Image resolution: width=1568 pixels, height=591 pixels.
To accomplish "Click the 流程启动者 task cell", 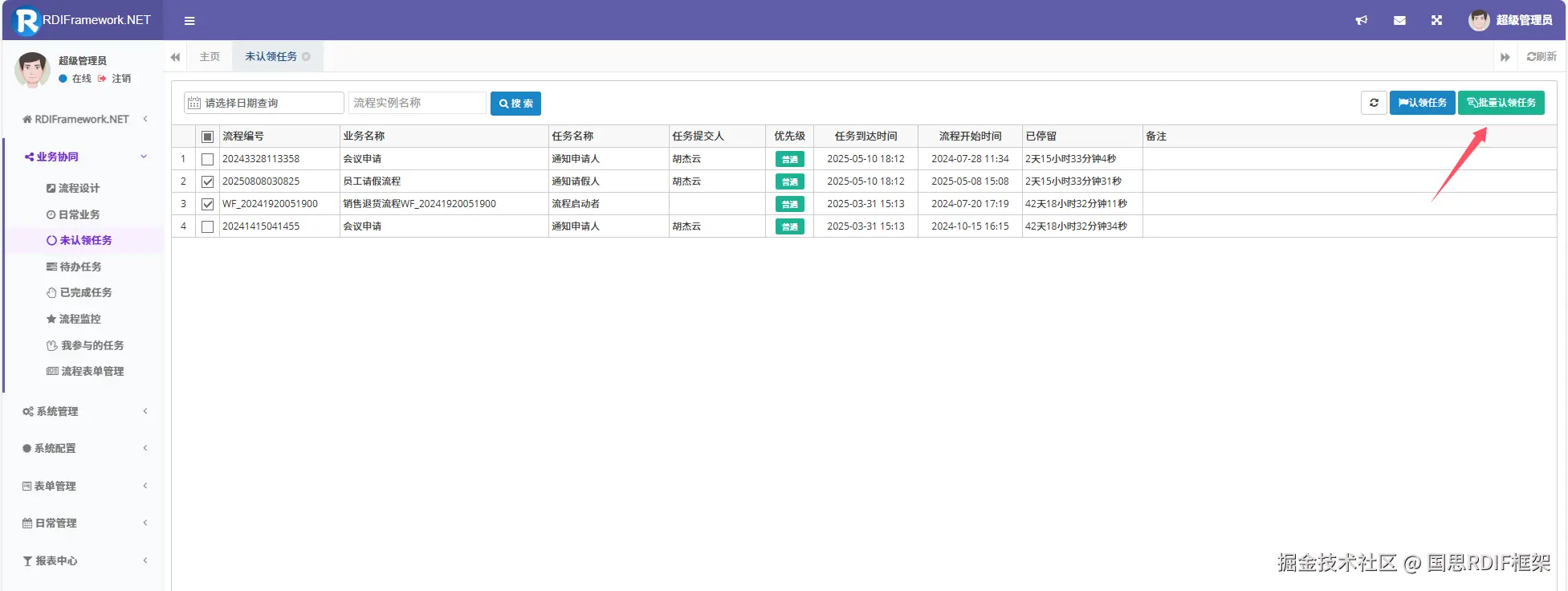I will tap(609, 204).
